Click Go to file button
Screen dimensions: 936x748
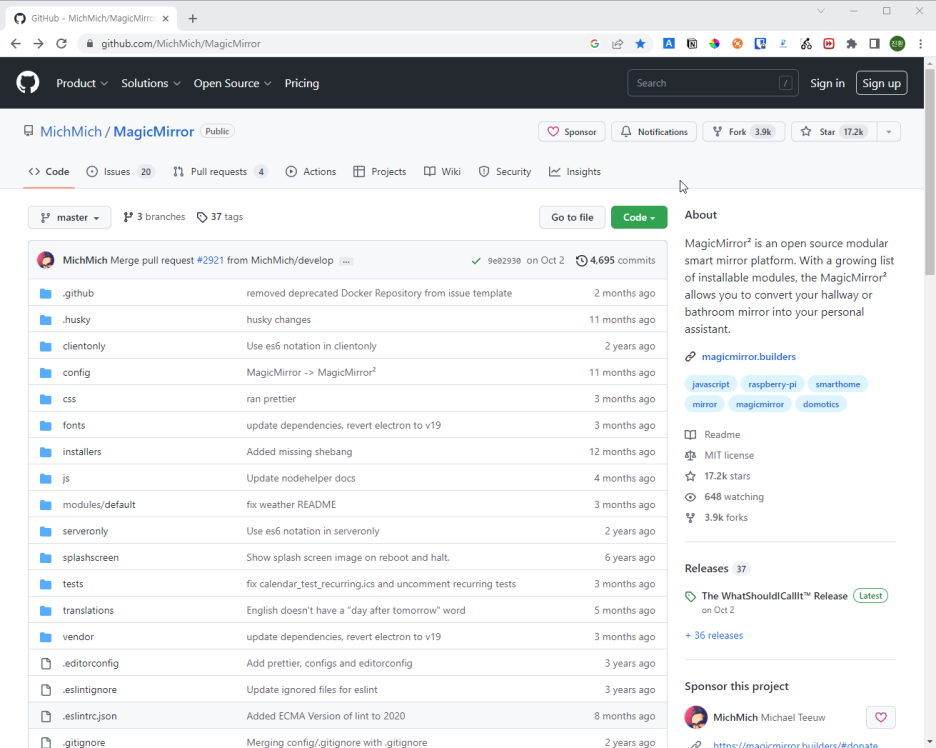click(x=572, y=217)
